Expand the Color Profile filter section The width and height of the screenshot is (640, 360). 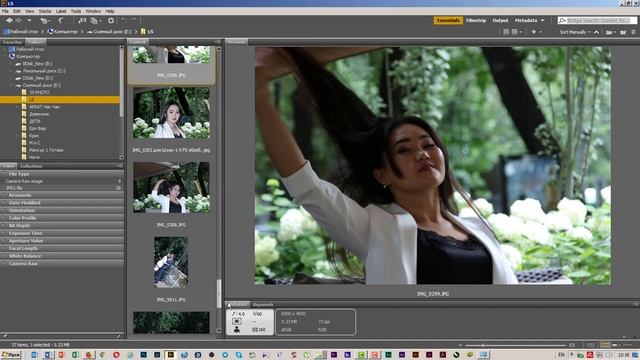(x=62, y=218)
